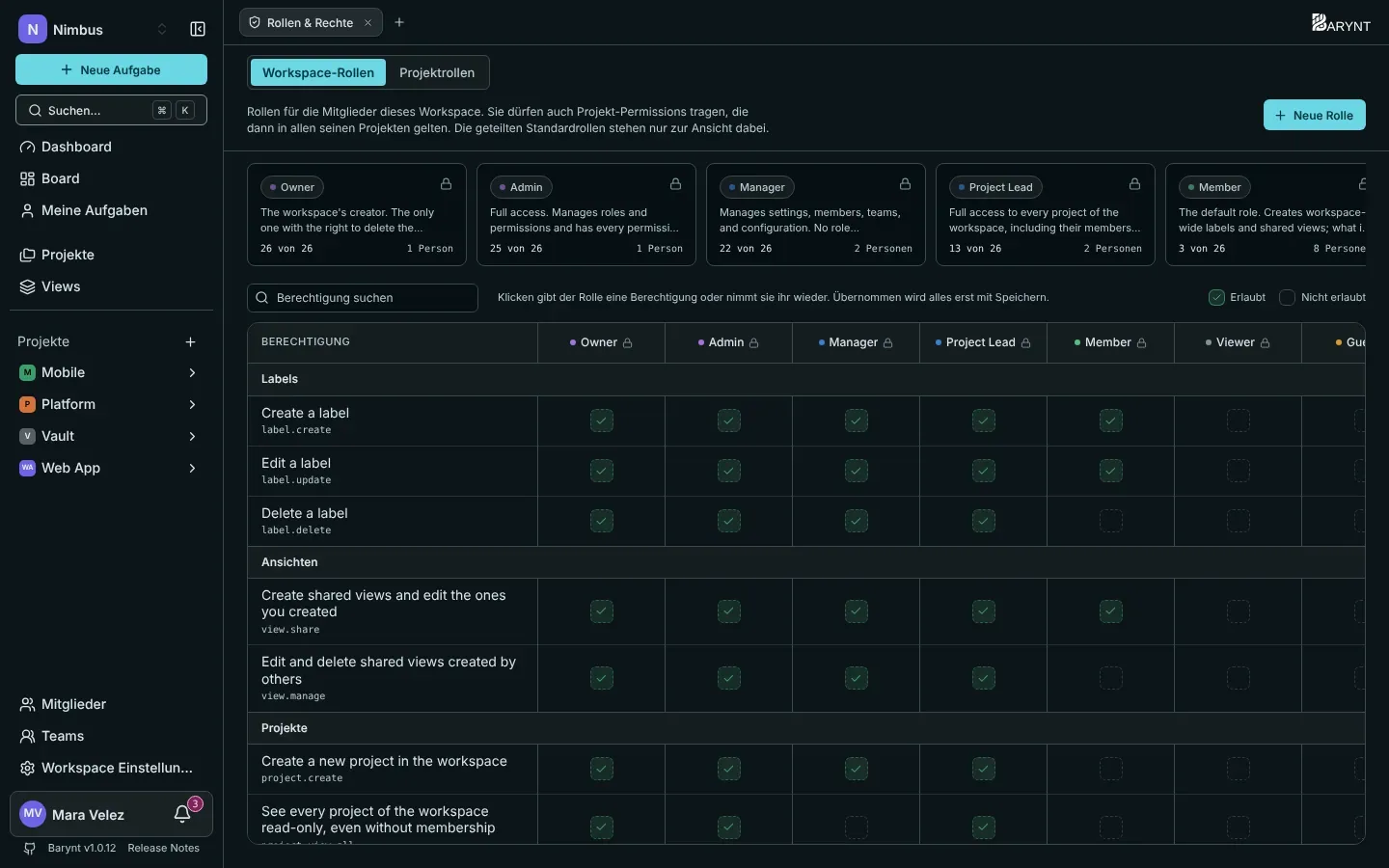Toggle Viewer checkbox for Create a label
This screenshot has width=1389, height=868.
pyautogui.click(x=1239, y=420)
